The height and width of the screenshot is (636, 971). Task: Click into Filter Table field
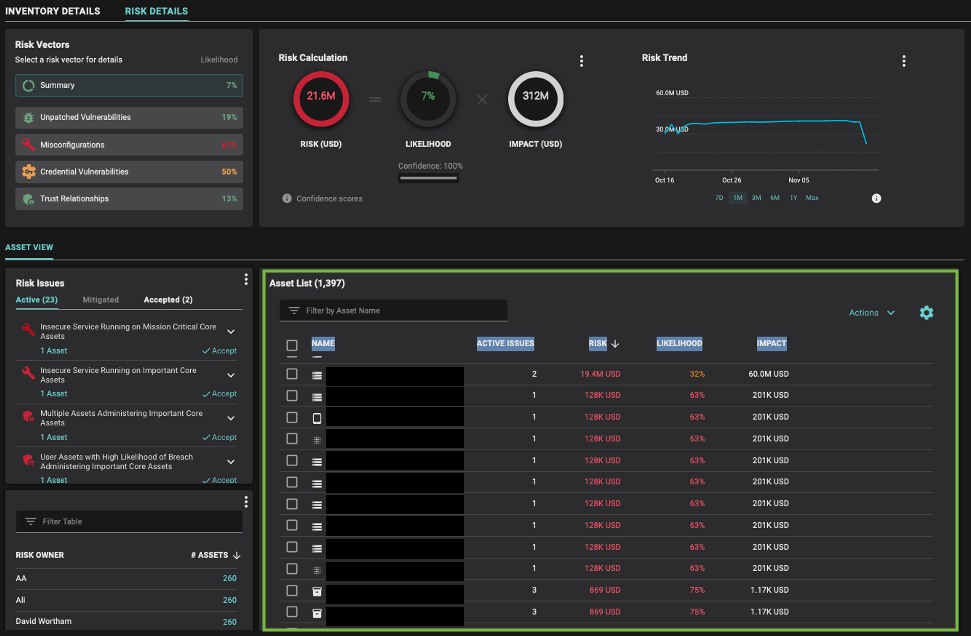(129, 521)
